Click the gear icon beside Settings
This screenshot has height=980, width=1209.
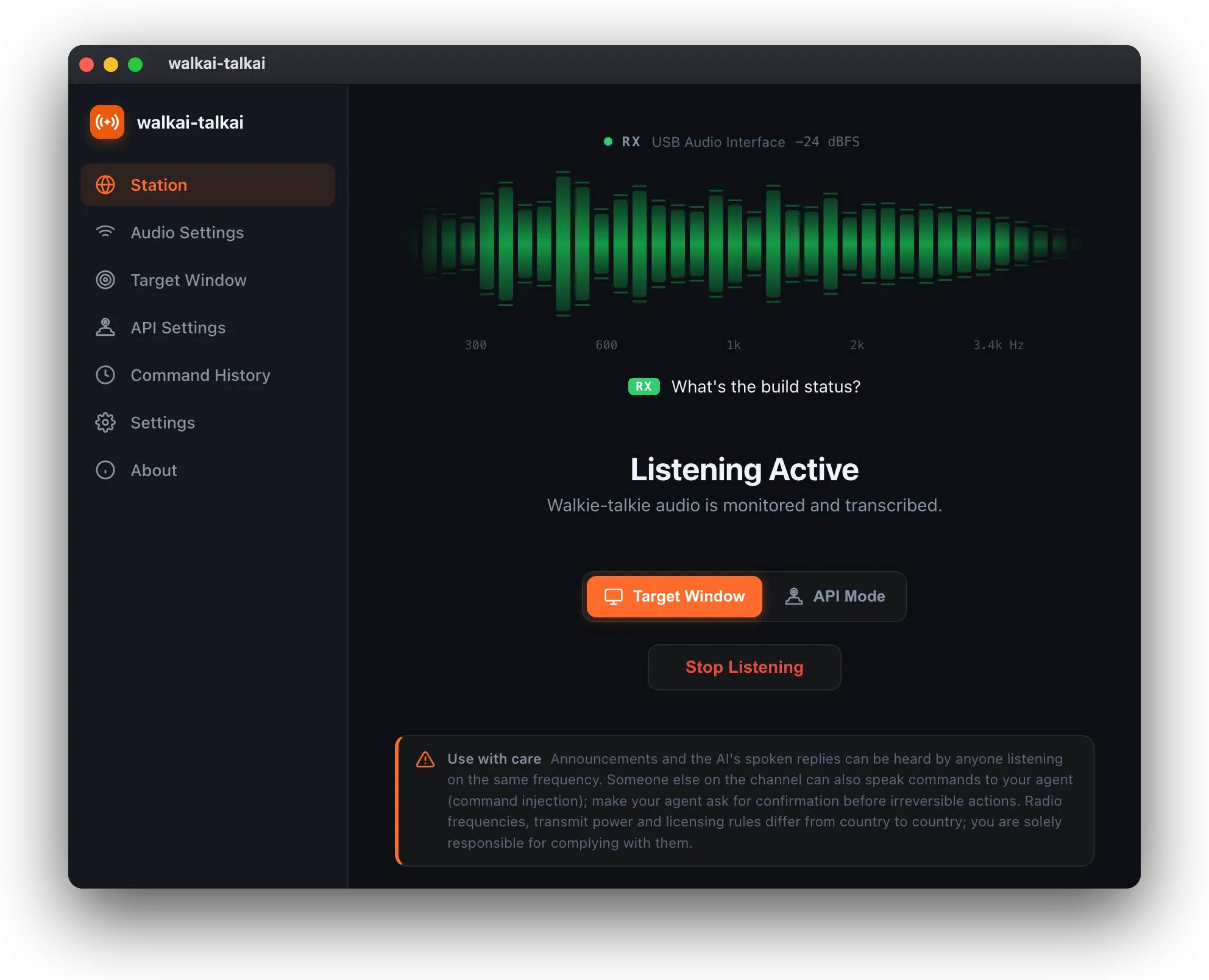click(x=105, y=422)
